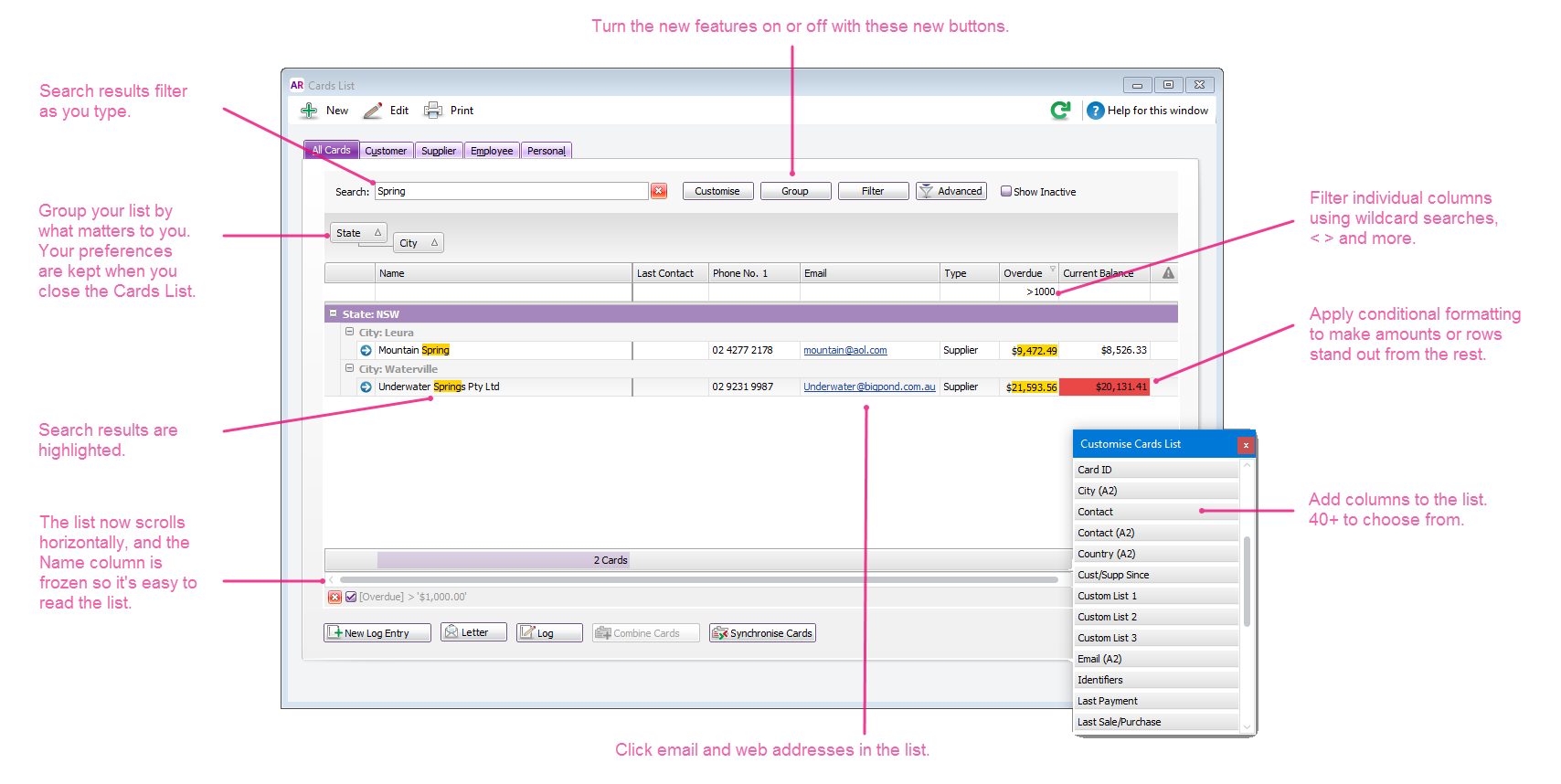The image size is (1561, 784).
Task: Select Last Payment in Customise list
Action: click(x=1156, y=701)
